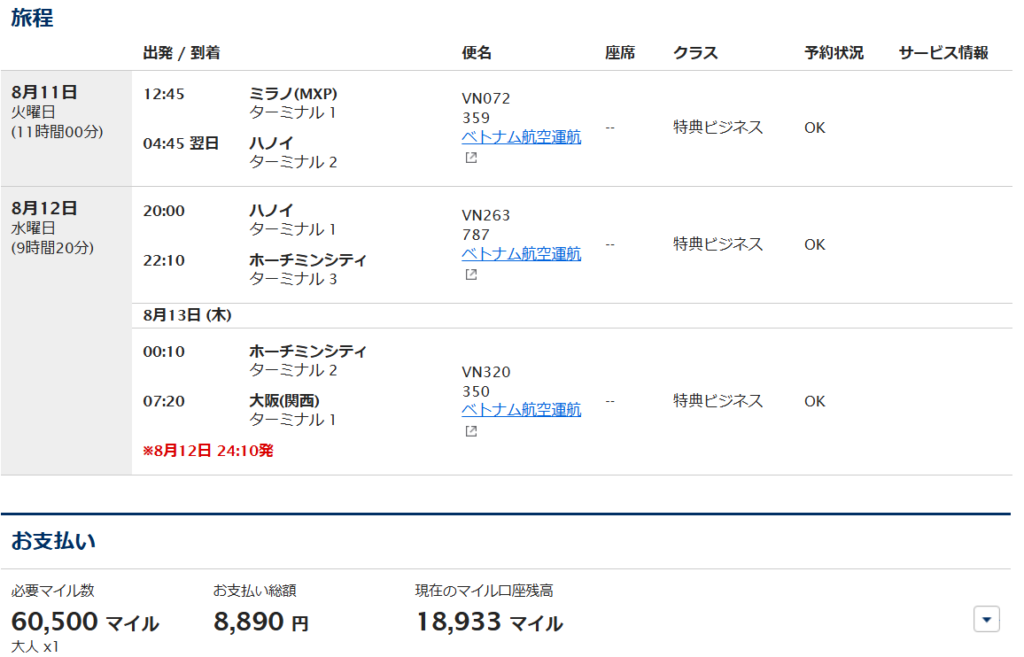Select the 便名 column header
1024x657 pixels.
(x=477, y=53)
